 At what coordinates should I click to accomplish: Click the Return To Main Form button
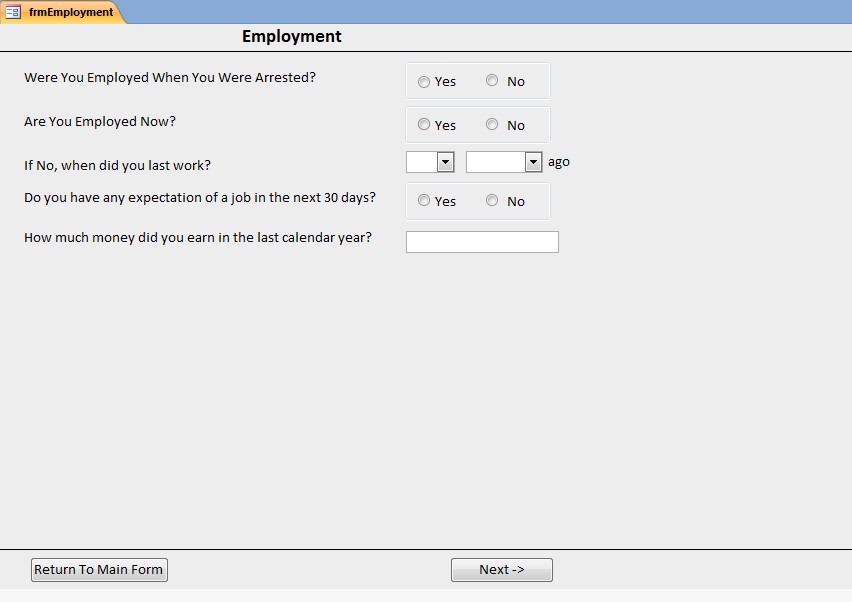click(x=99, y=570)
